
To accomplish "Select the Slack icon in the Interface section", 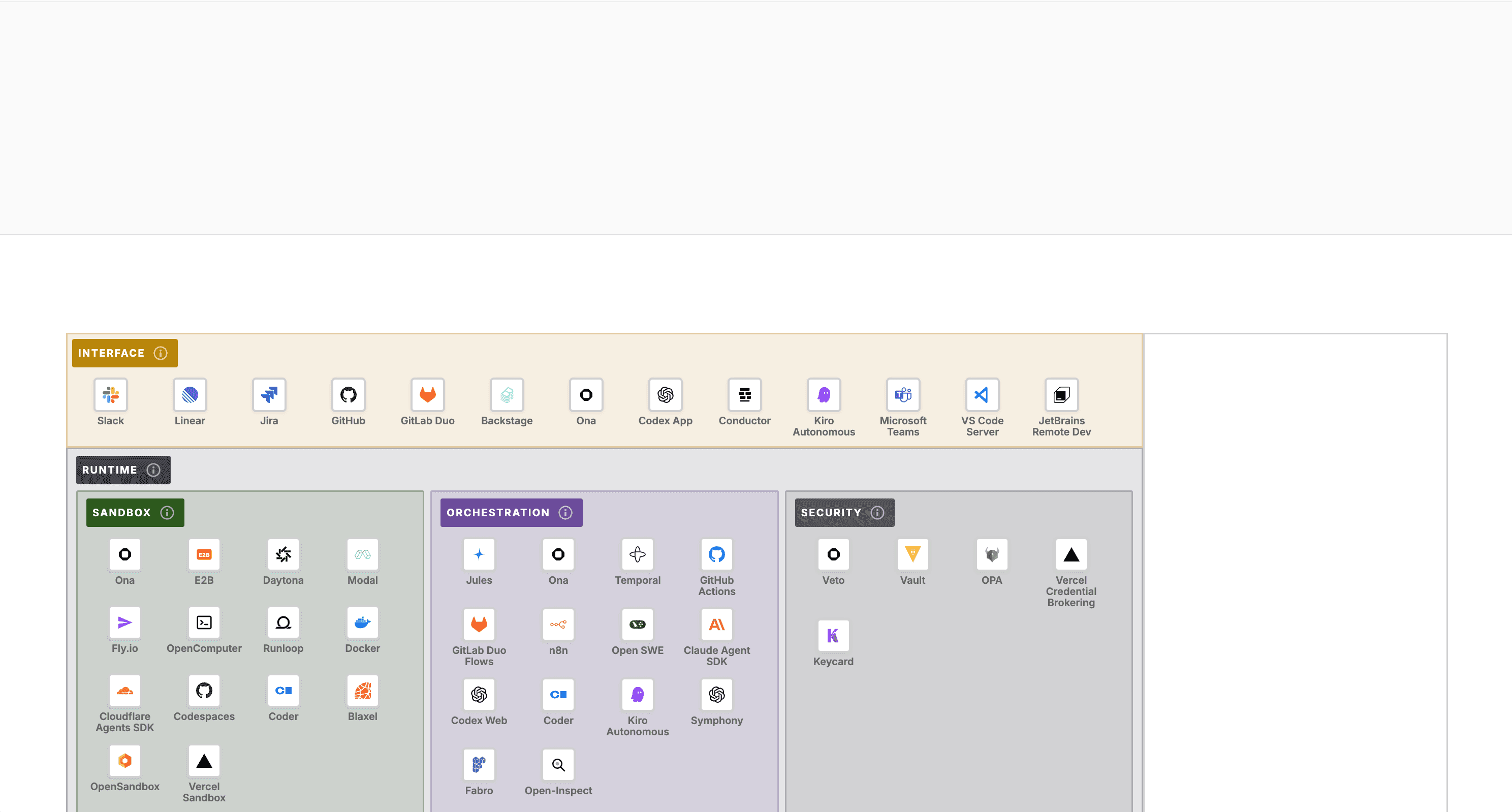I will [x=110, y=395].
